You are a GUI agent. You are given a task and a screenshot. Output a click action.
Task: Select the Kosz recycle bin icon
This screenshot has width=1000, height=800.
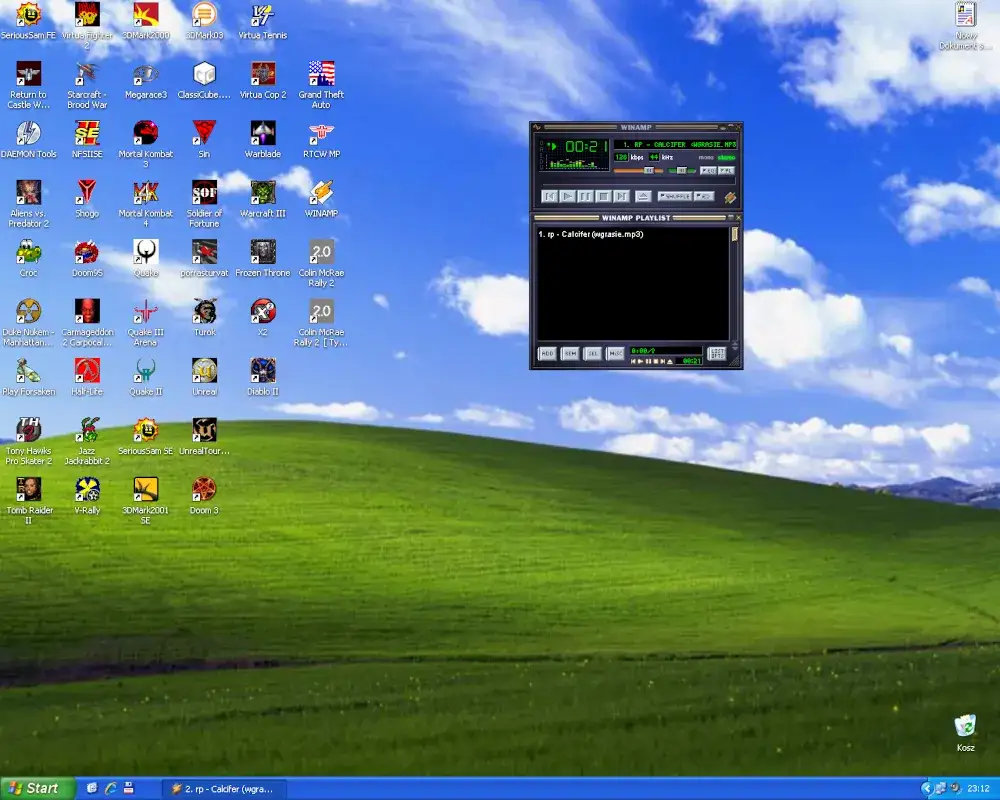click(965, 726)
